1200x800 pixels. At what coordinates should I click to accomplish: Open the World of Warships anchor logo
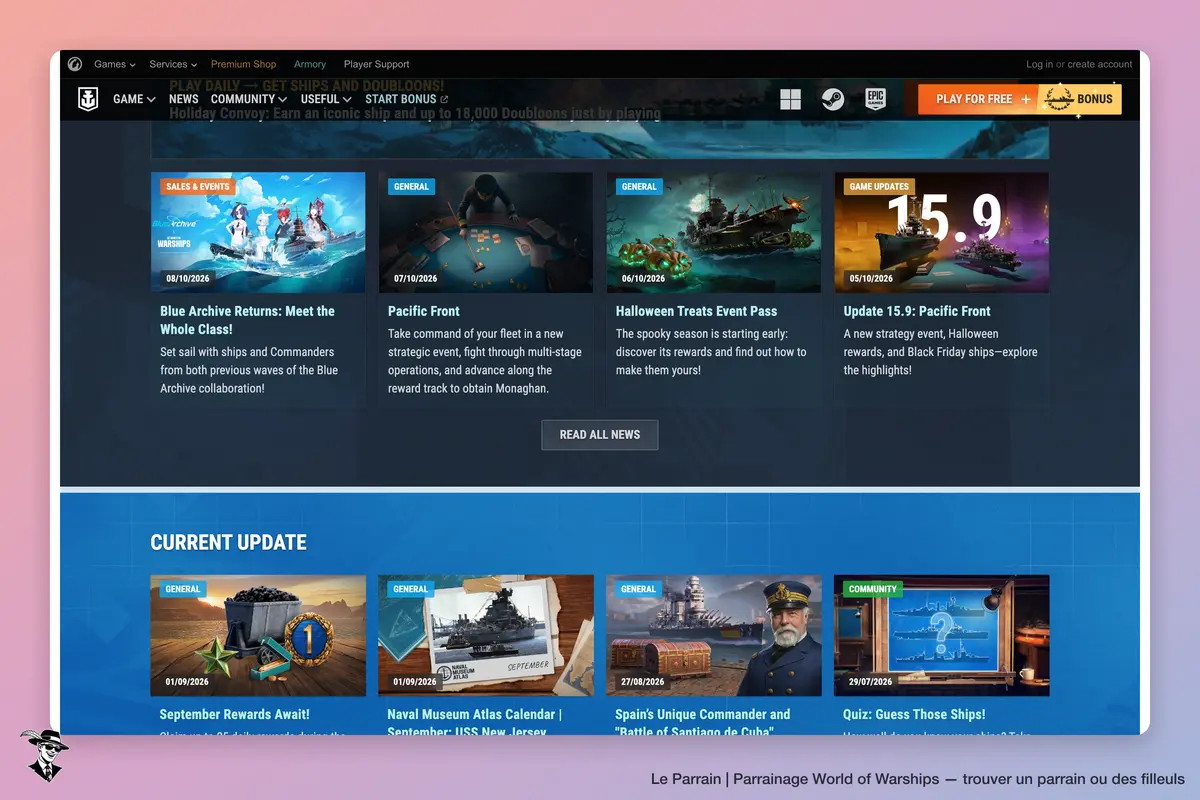click(x=88, y=99)
